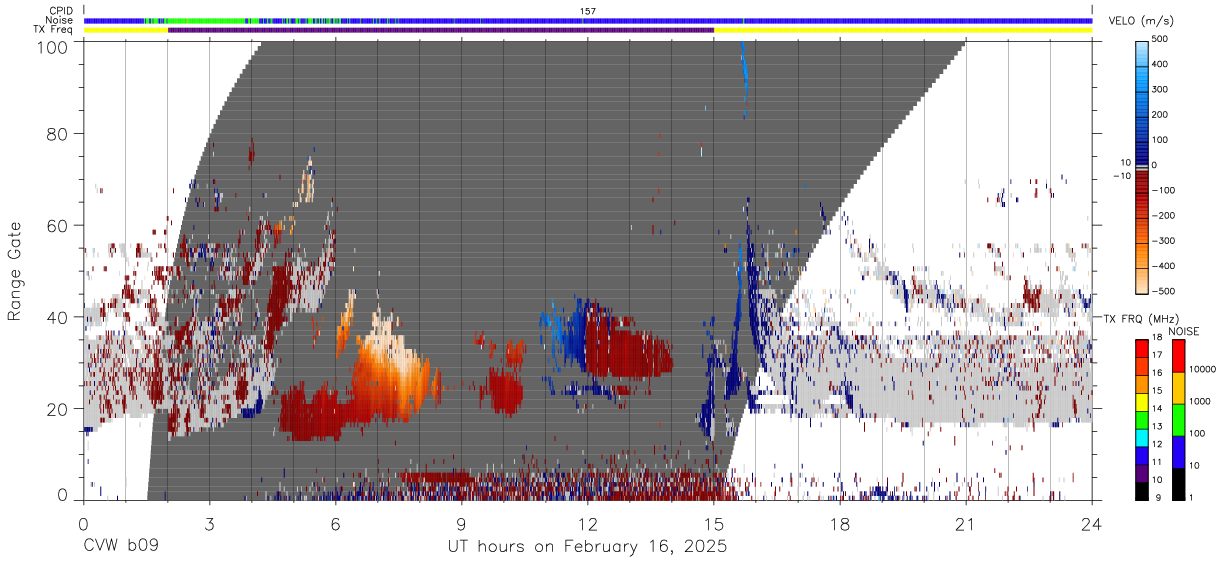Click the CPID value 157
Image resolution: width=1228 pixels, height=567 pixels.
coord(588,11)
